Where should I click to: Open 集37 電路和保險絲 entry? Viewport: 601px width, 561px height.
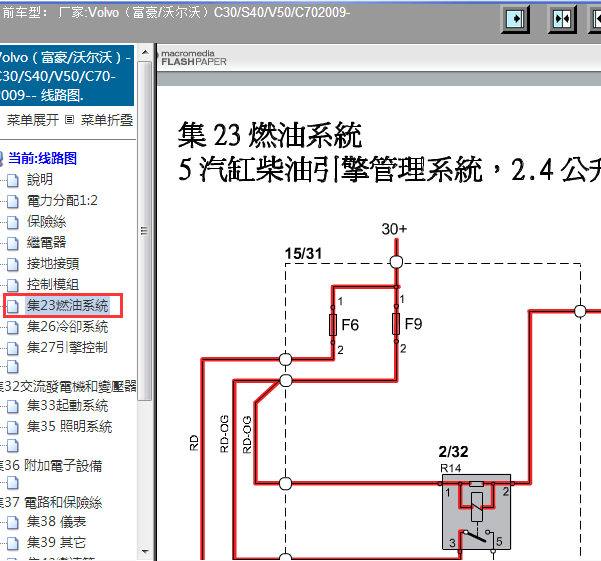(x=51, y=502)
